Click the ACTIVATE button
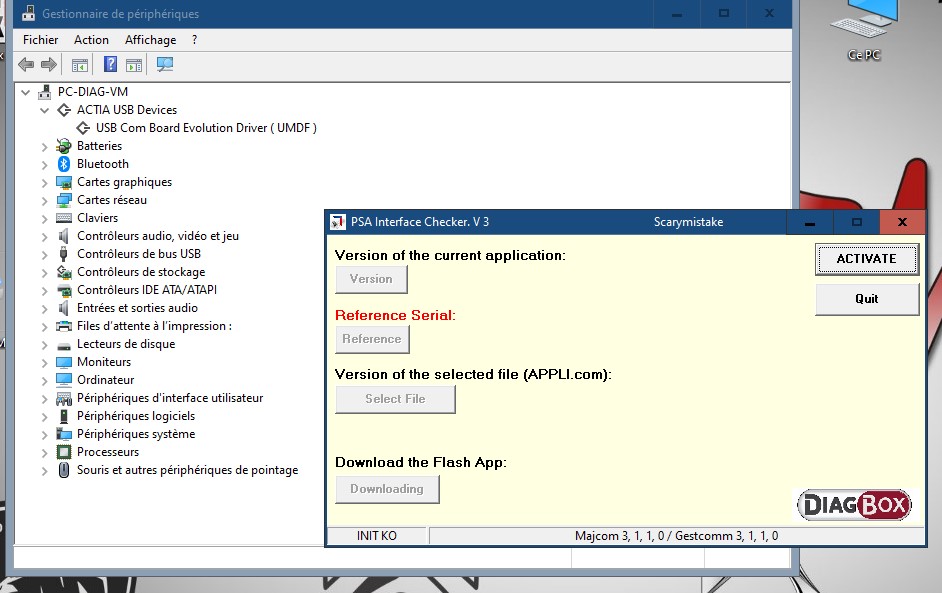Viewport: 942px width, 593px height. pyautogui.click(x=866, y=259)
